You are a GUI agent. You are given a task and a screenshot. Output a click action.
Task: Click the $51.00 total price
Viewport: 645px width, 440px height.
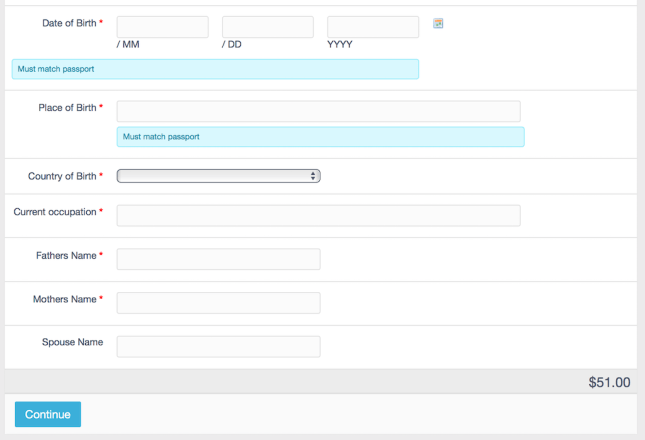609,382
